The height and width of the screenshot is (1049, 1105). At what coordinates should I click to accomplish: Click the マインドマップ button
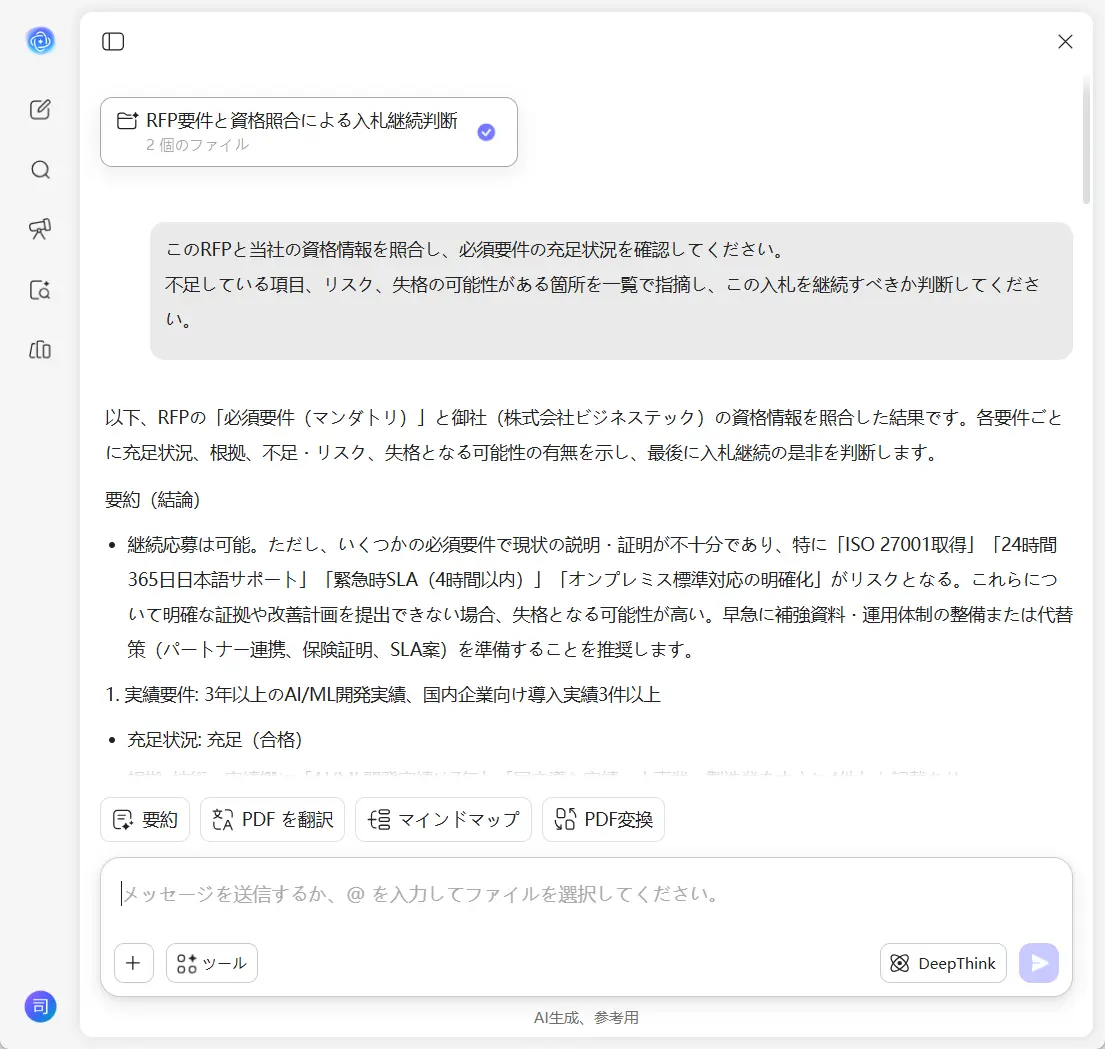click(x=443, y=819)
